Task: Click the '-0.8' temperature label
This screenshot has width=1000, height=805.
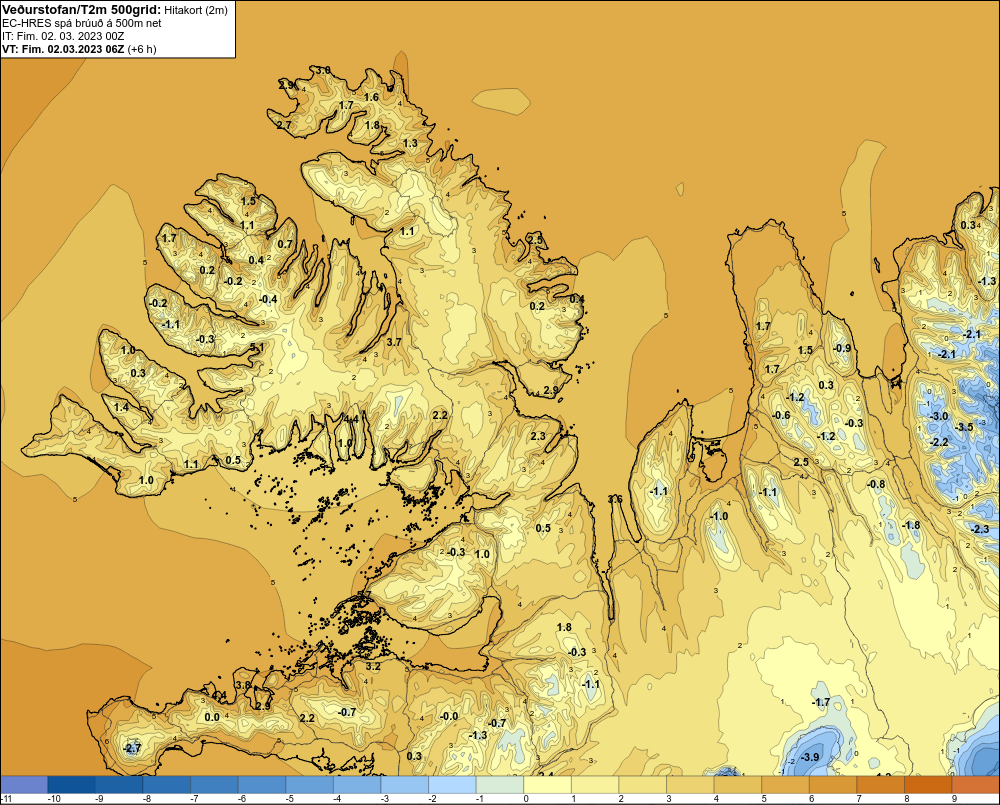Action: coord(876,484)
